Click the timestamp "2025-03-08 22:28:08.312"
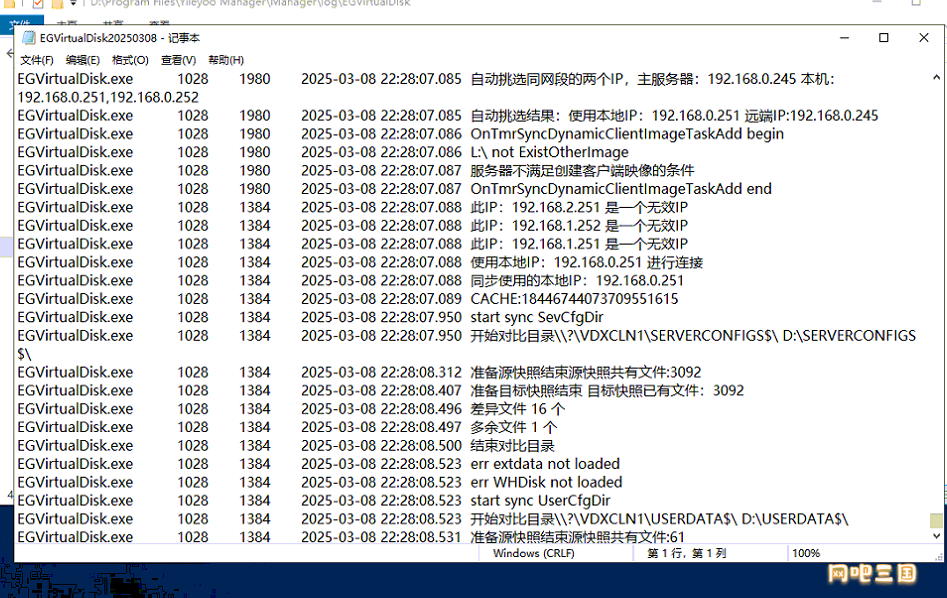The height and width of the screenshot is (598, 947). (381, 372)
